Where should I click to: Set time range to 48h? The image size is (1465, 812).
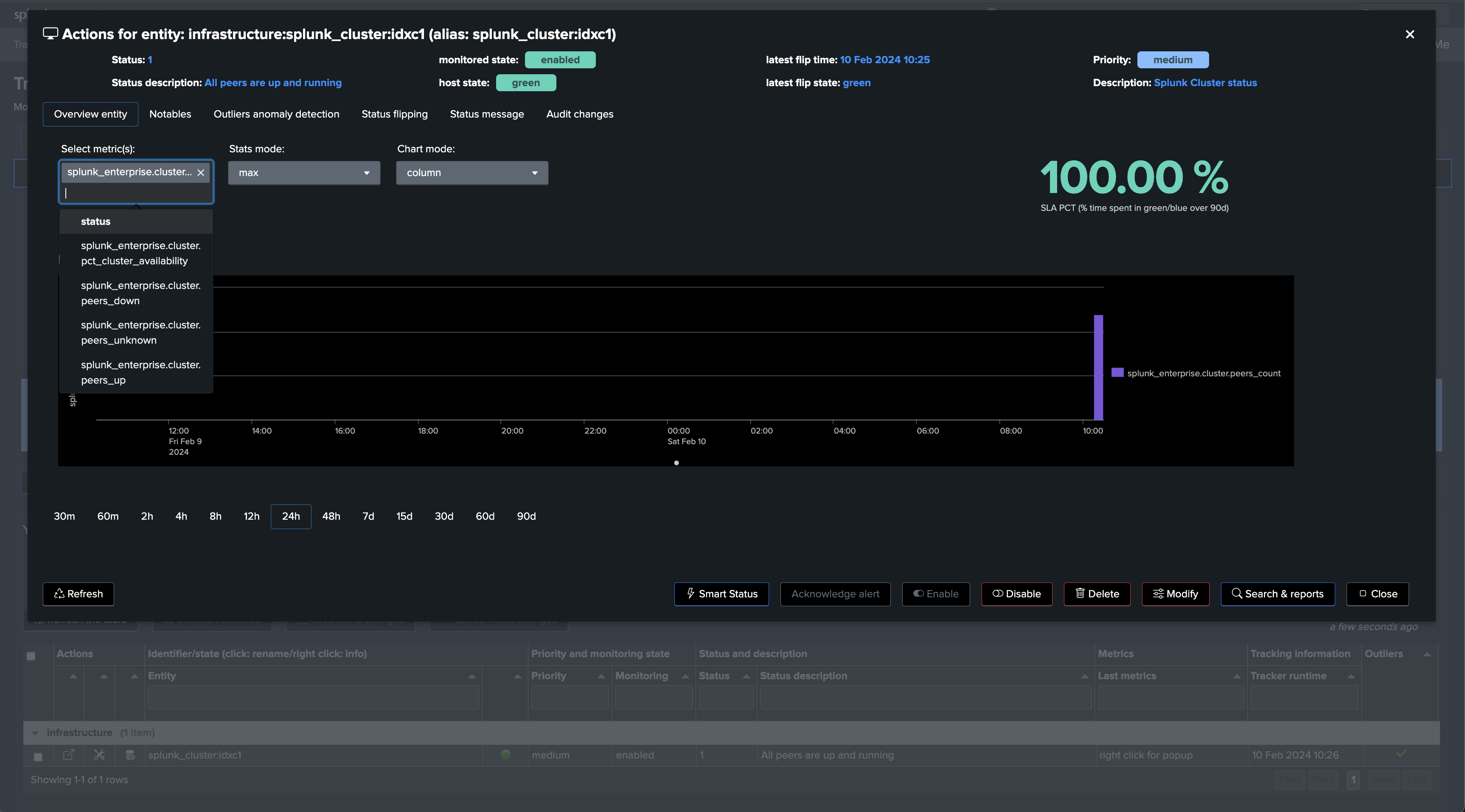point(331,516)
